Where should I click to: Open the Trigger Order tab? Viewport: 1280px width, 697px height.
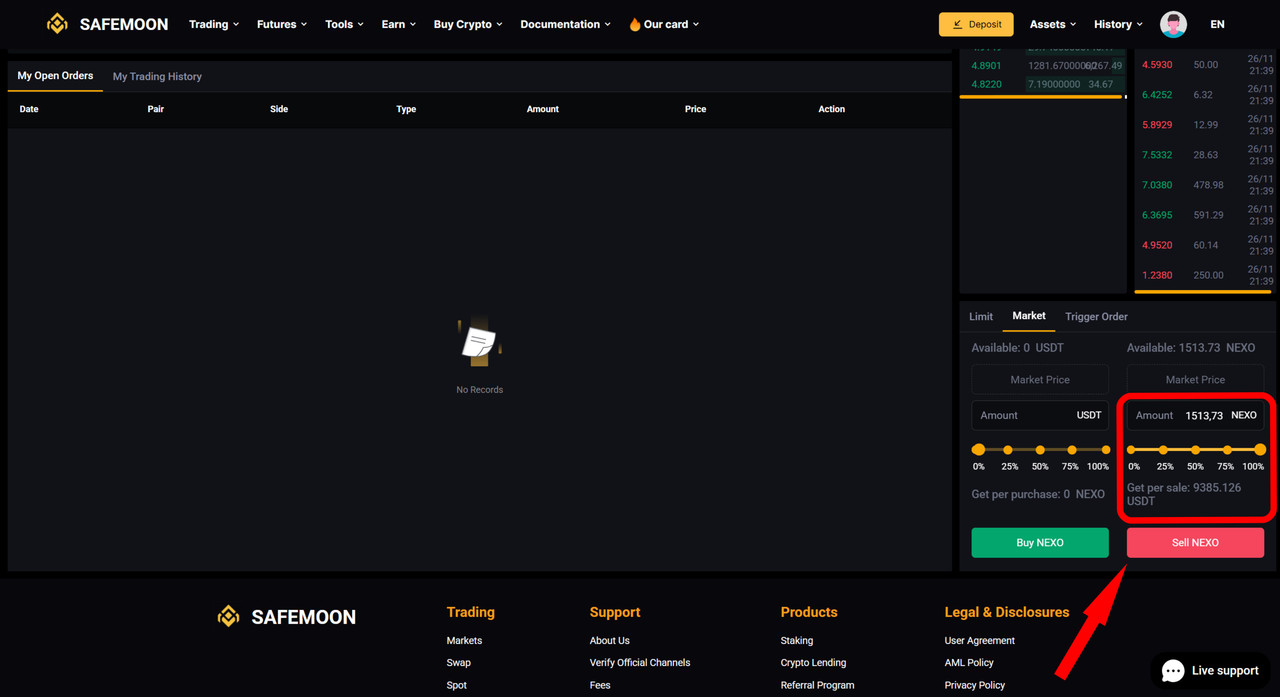1096,316
